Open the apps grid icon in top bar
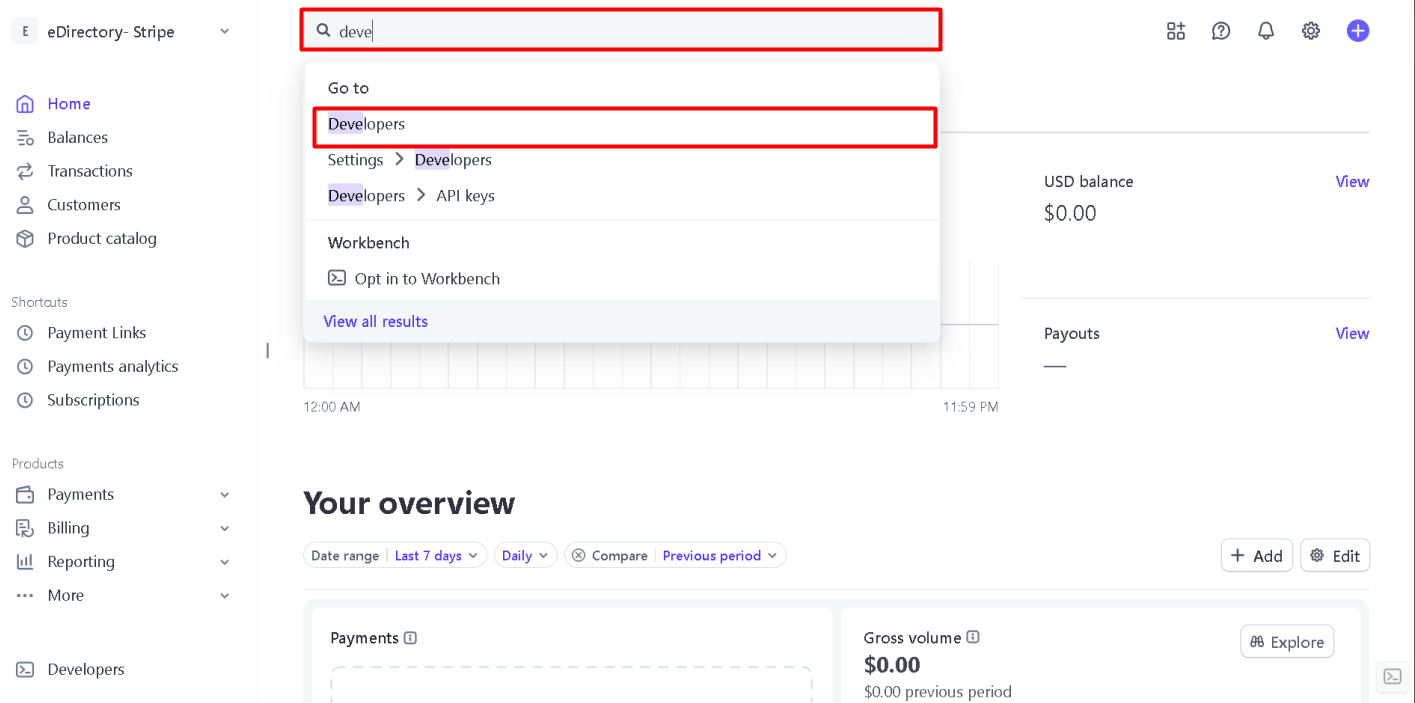The width and height of the screenshot is (1415, 703). (1176, 31)
